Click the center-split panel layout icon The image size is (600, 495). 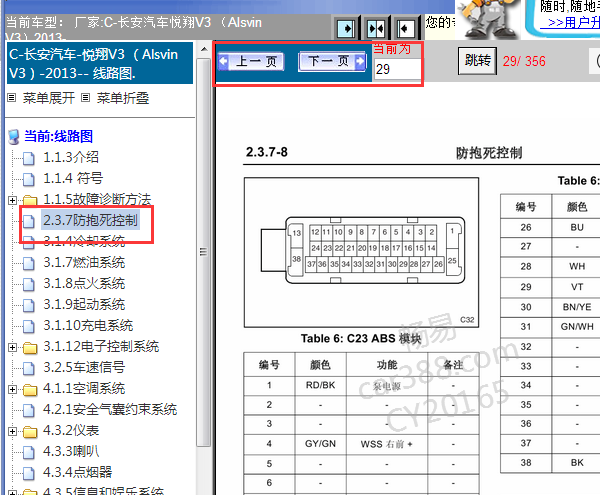click(x=376, y=28)
